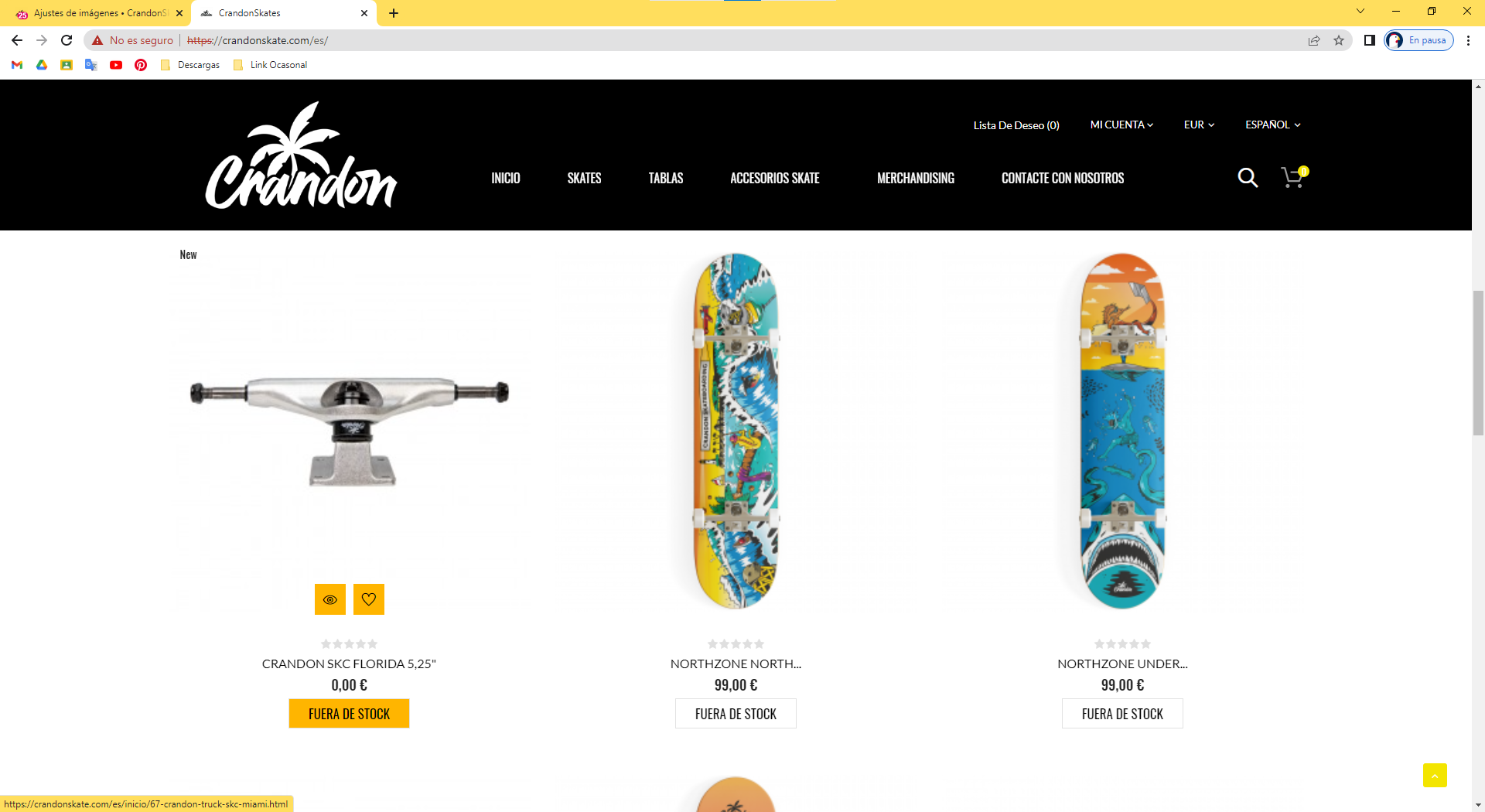Add truck to wishlist heart icon
The width and height of the screenshot is (1485, 812).
tap(369, 599)
